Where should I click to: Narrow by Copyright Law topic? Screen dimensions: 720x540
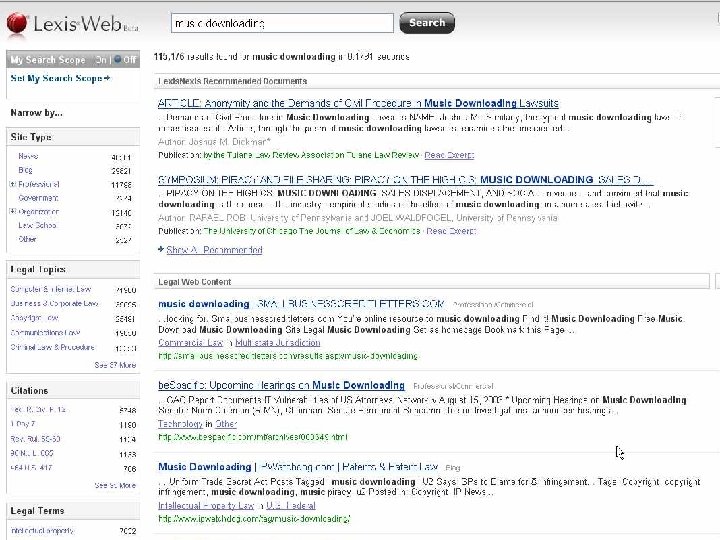pos(34,318)
